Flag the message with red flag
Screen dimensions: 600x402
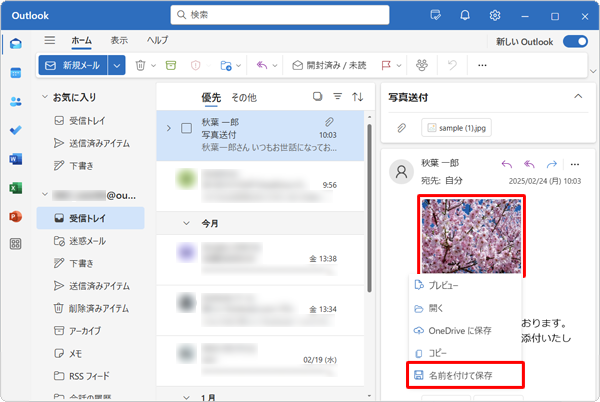click(386, 65)
